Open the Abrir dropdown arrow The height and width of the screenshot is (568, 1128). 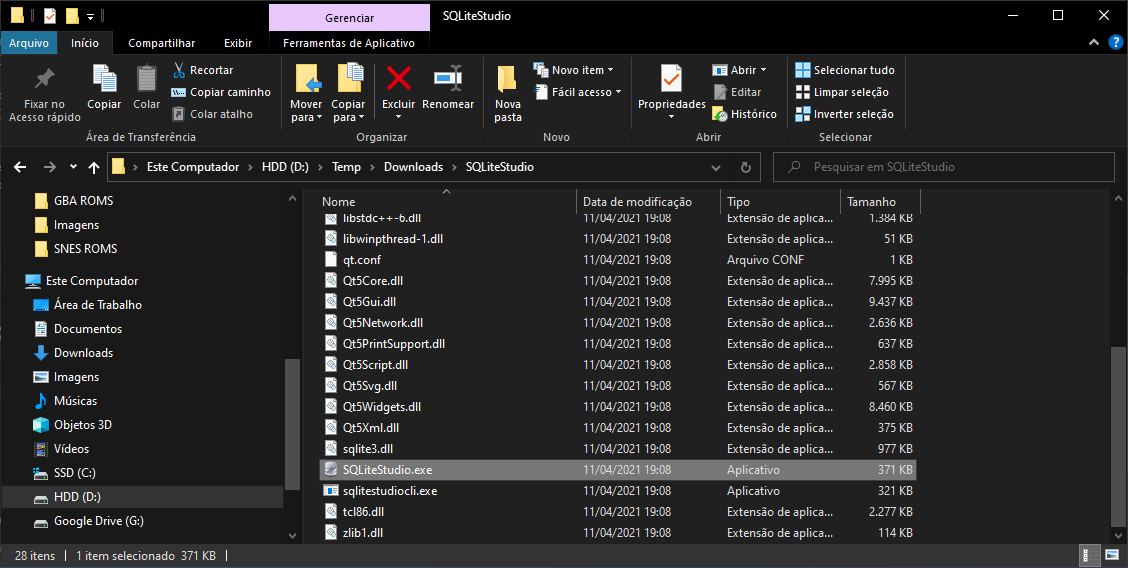pyautogui.click(x=763, y=70)
